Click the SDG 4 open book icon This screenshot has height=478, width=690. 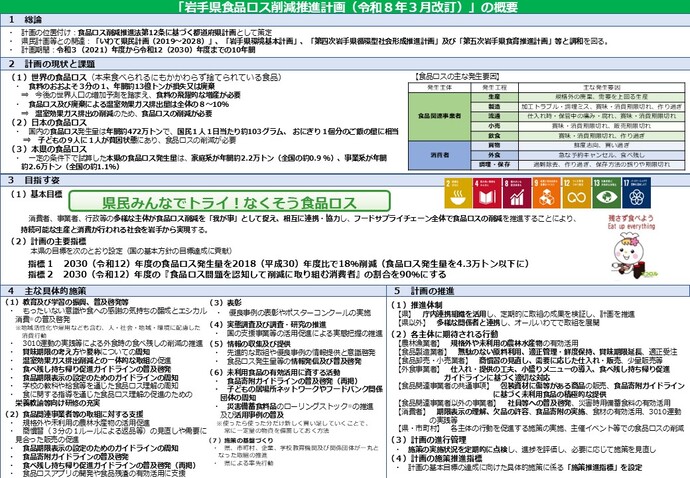point(488,193)
